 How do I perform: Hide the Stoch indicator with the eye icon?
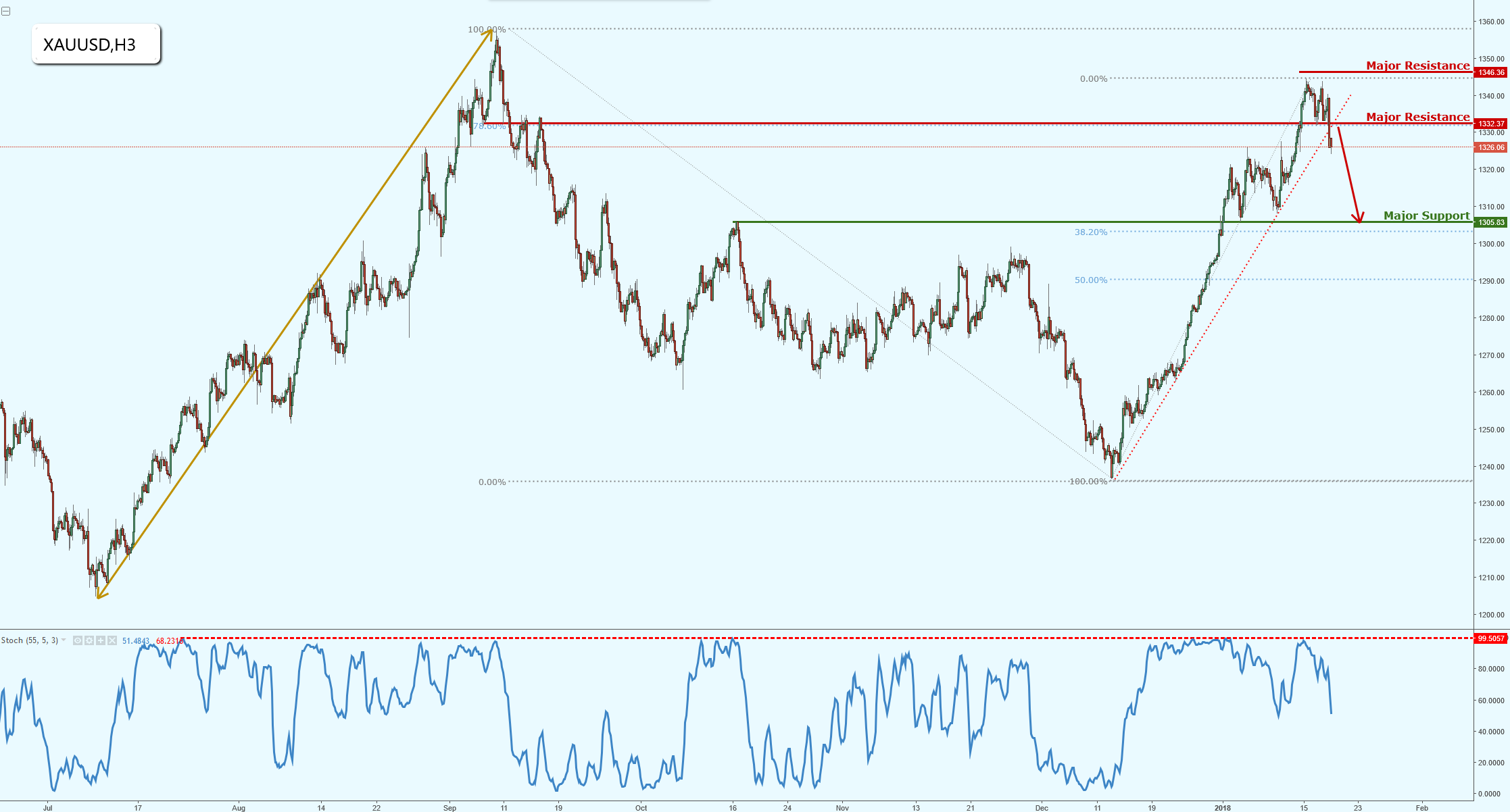(78, 640)
